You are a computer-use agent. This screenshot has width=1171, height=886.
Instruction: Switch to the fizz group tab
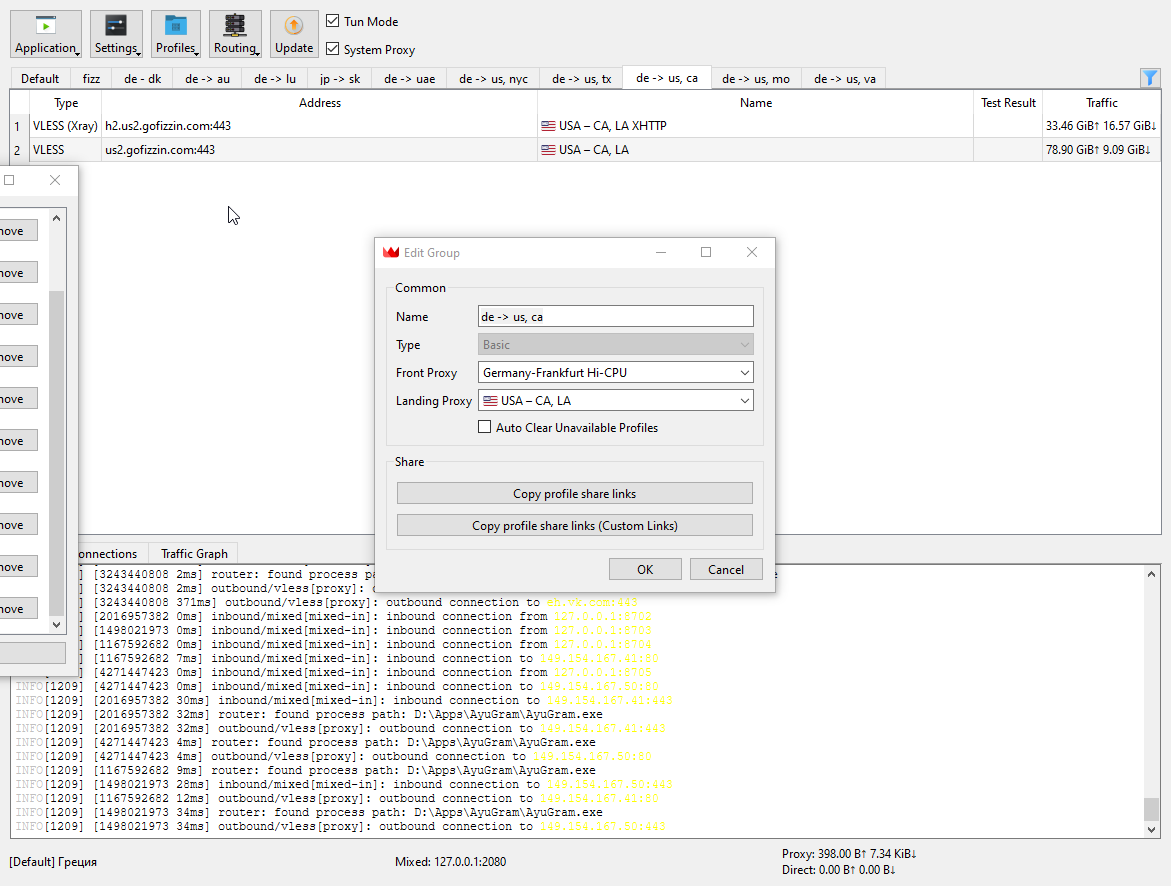pyautogui.click(x=91, y=78)
